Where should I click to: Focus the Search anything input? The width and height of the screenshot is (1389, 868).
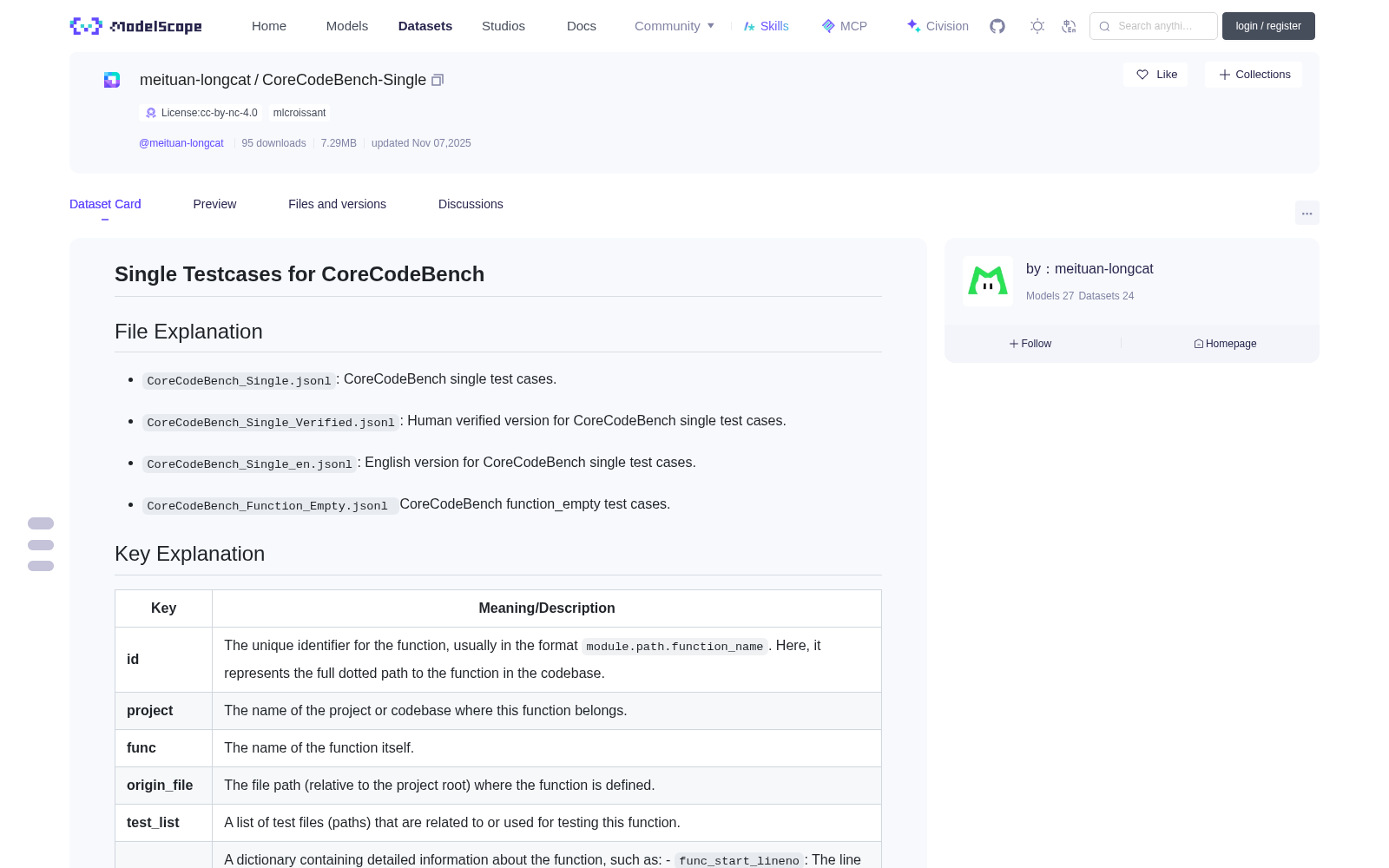click(1154, 26)
